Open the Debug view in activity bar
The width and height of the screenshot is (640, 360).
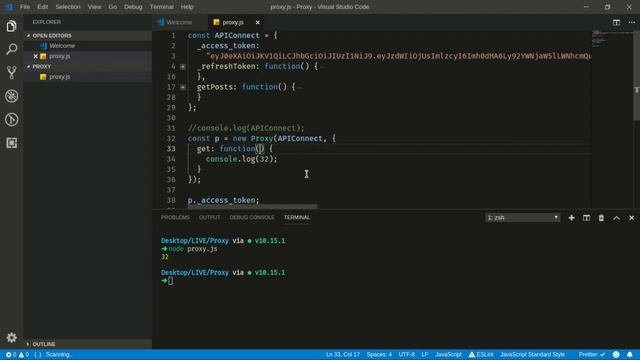[11, 96]
